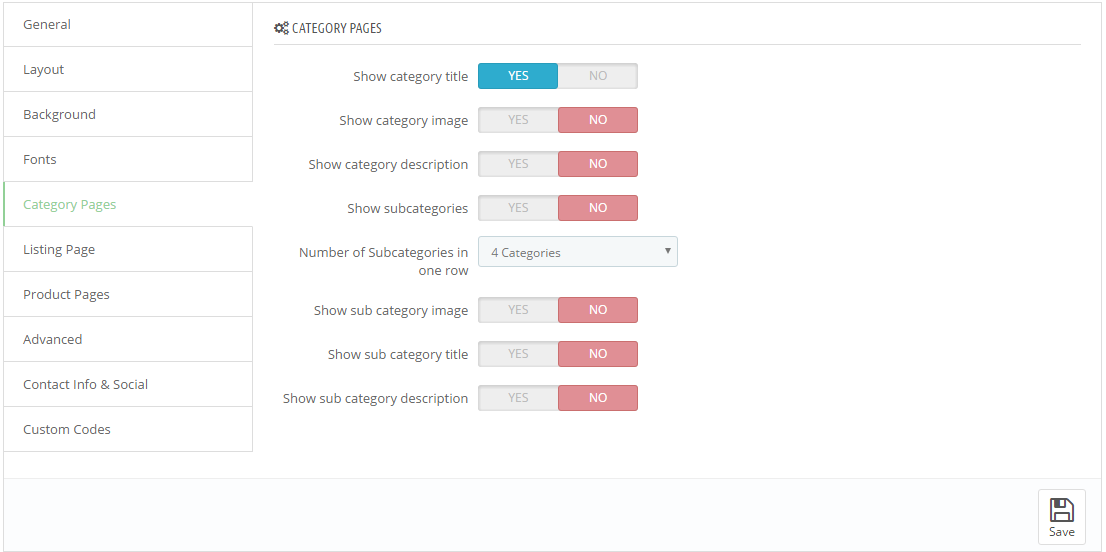The height and width of the screenshot is (552, 1106).
Task: Enable Show category image with YES
Action: pyautogui.click(x=518, y=120)
